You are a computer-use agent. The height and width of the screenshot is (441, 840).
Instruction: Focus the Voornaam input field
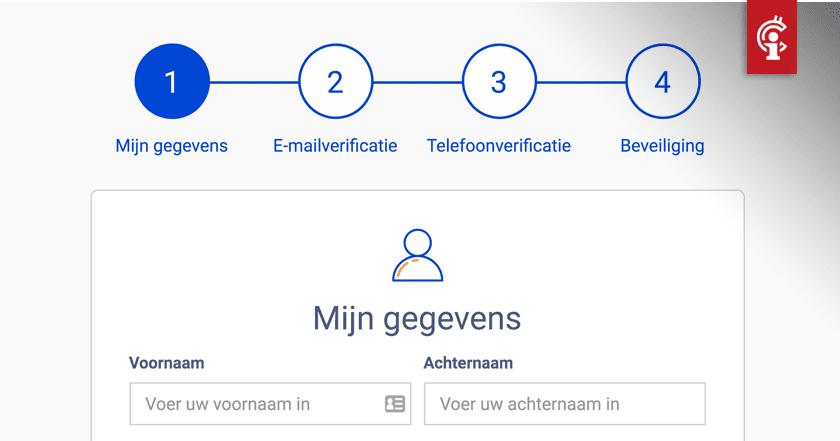coord(270,403)
